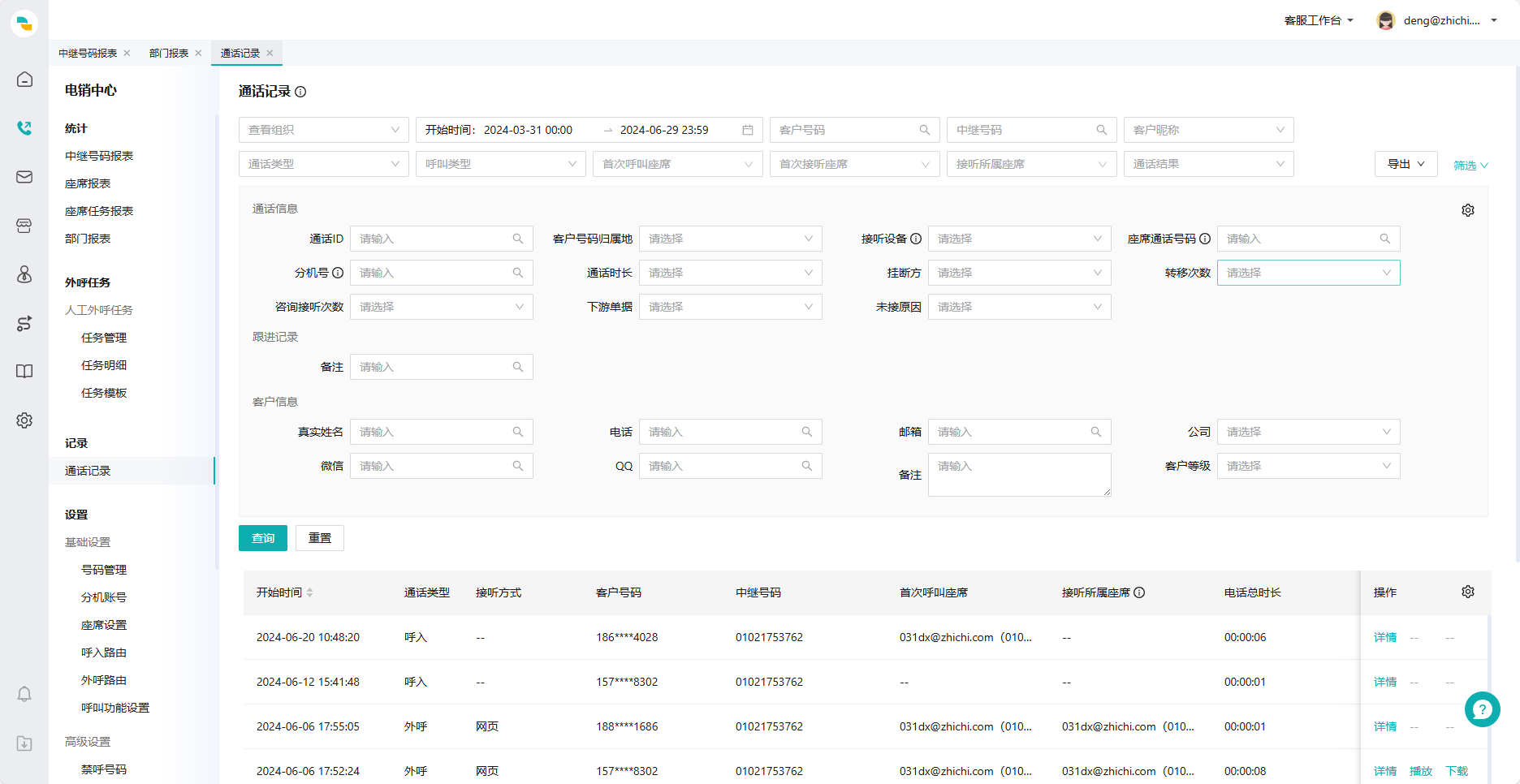This screenshot has width=1520, height=784.
Task: Click customer number 186****4028 cell
Action: [x=627, y=637]
